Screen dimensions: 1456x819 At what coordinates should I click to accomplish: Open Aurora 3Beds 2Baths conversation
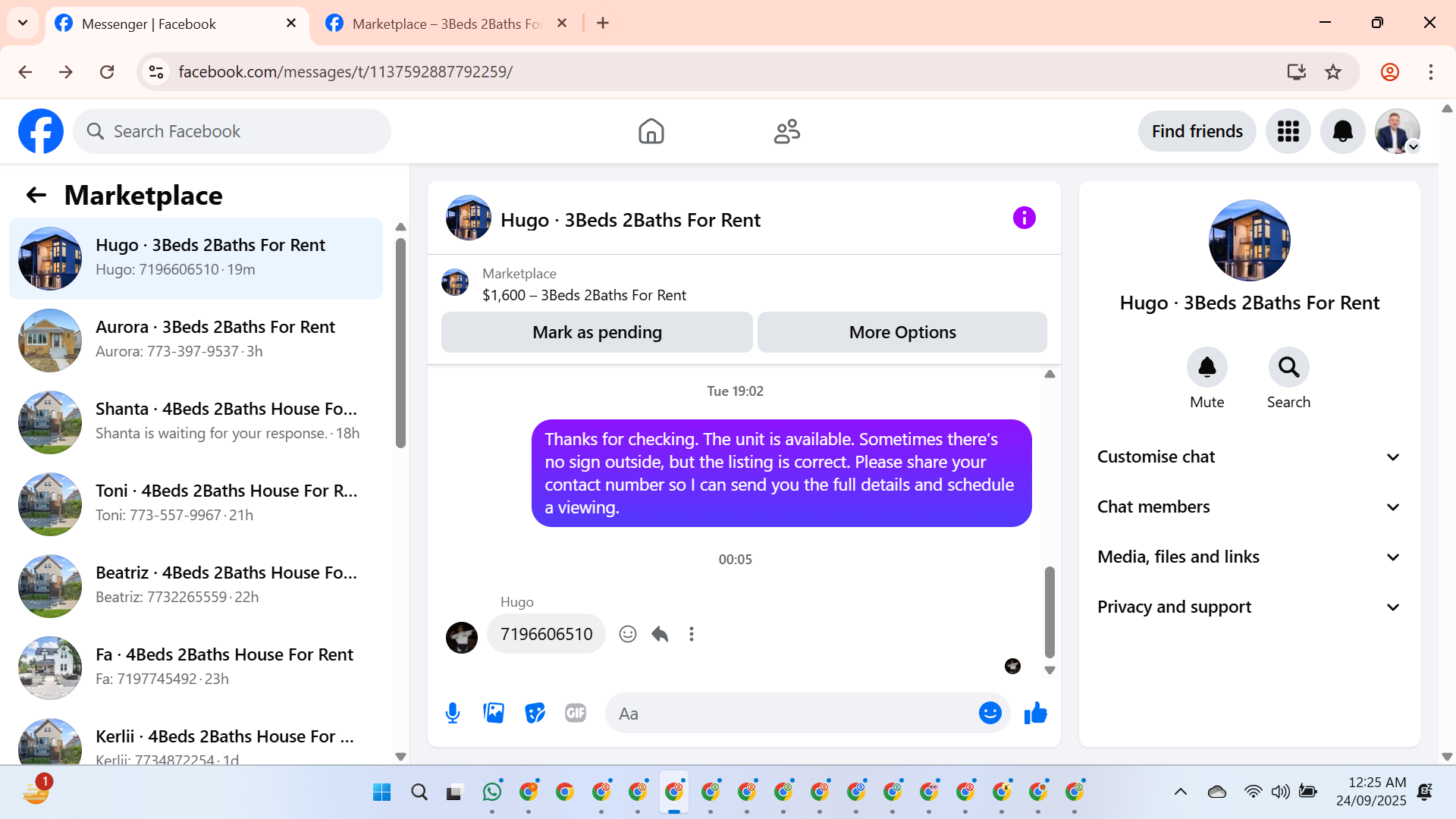(196, 340)
